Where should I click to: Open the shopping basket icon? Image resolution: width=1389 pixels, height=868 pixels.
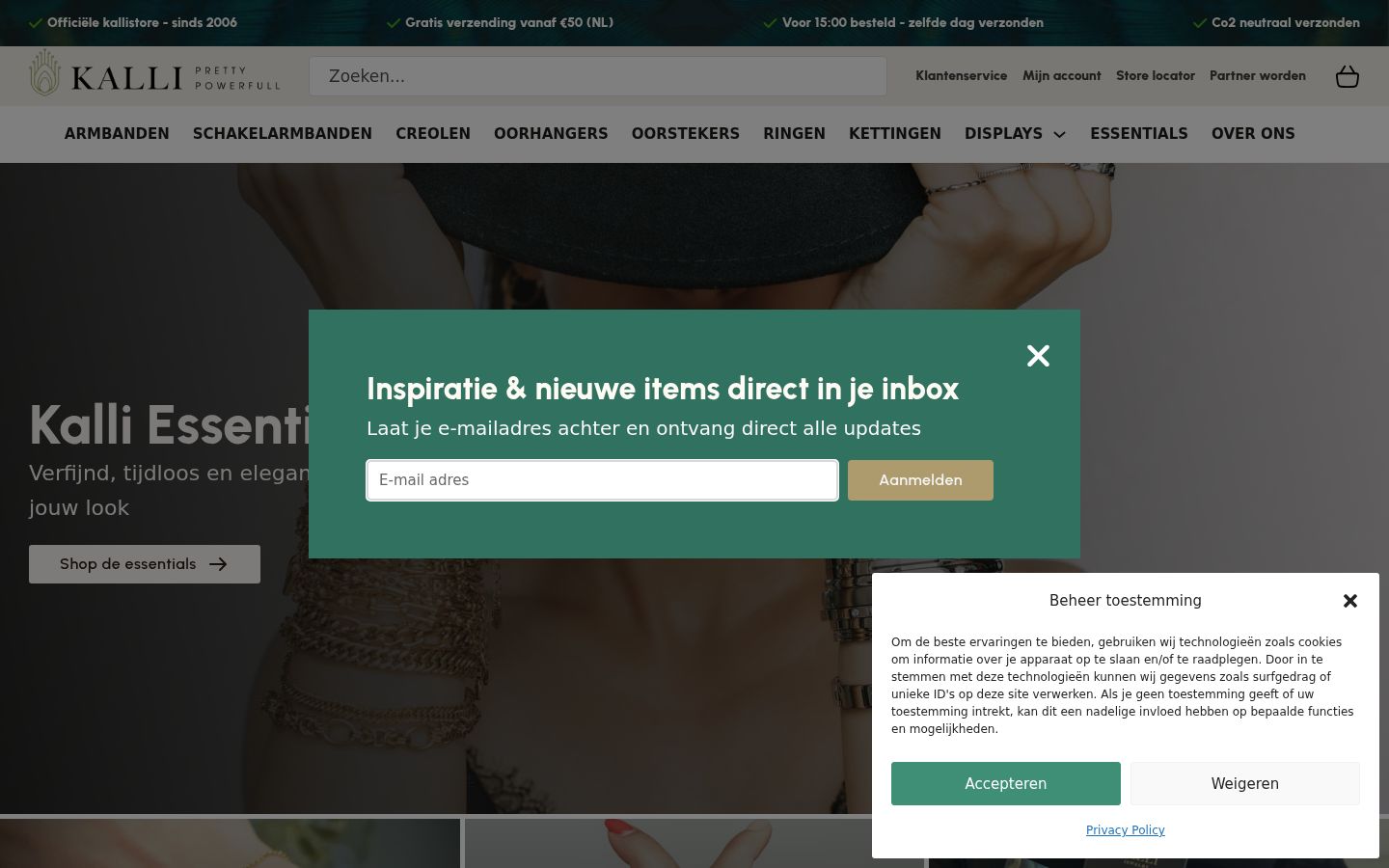(1348, 76)
